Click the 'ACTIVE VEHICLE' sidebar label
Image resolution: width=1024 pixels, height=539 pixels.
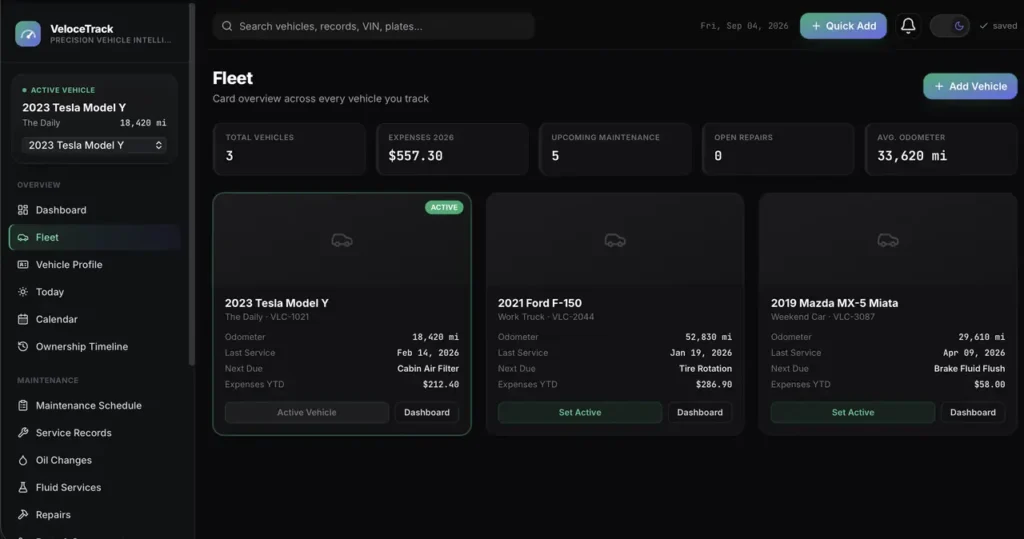pyautogui.click(x=63, y=90)
